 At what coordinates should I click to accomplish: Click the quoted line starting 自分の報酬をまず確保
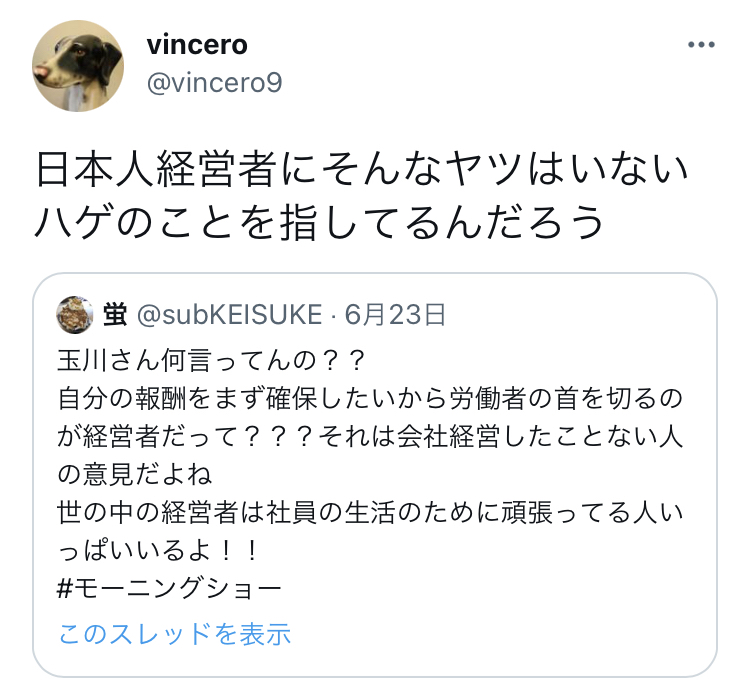370,399
